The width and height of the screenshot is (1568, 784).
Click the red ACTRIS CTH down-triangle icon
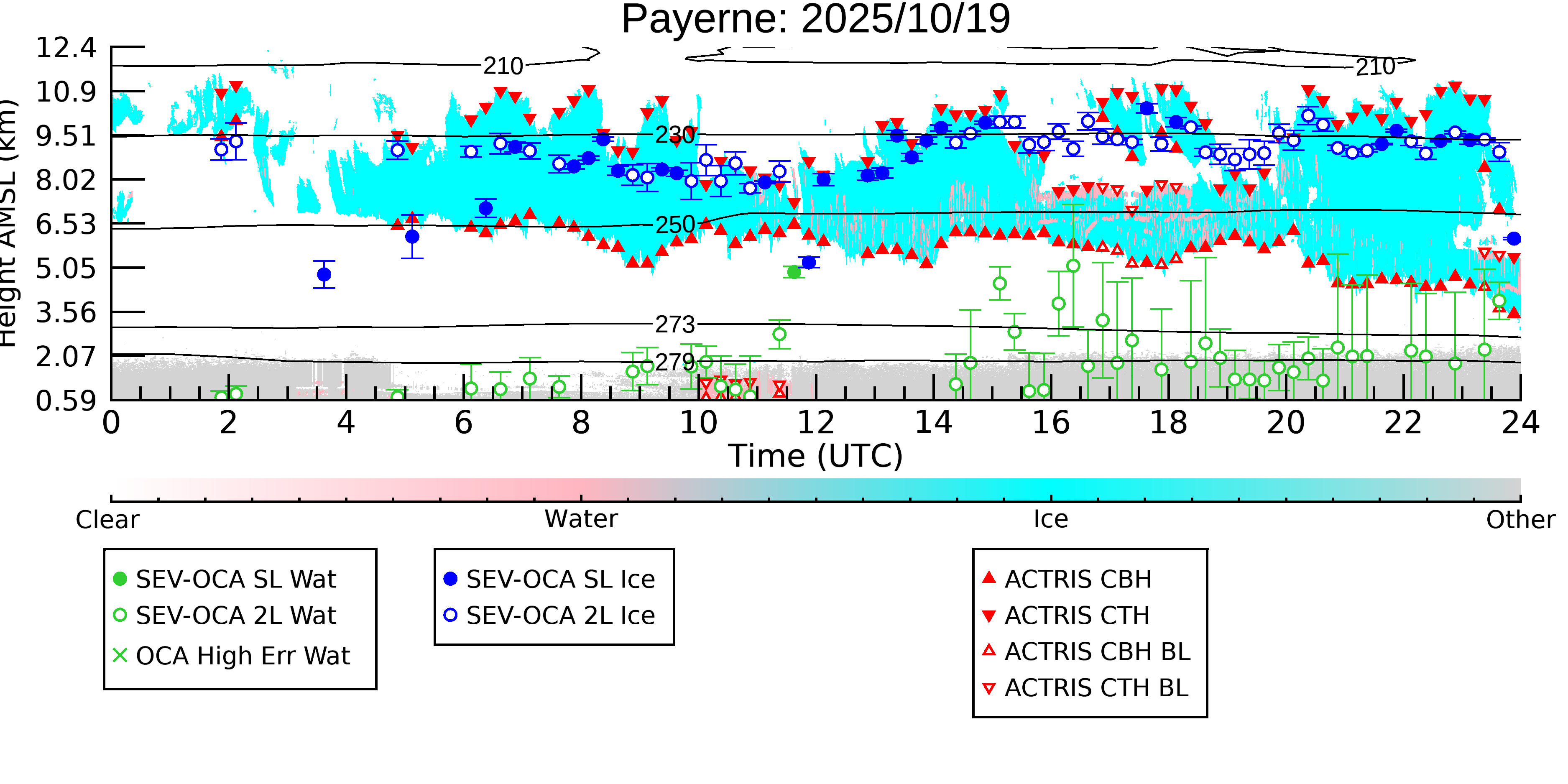click(x=989, y=616)
